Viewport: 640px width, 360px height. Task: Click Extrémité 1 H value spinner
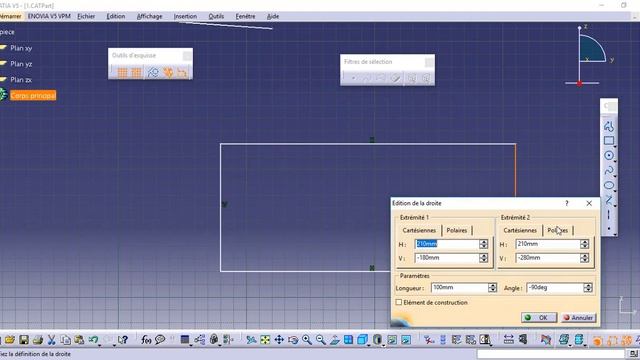pos(484,244)
